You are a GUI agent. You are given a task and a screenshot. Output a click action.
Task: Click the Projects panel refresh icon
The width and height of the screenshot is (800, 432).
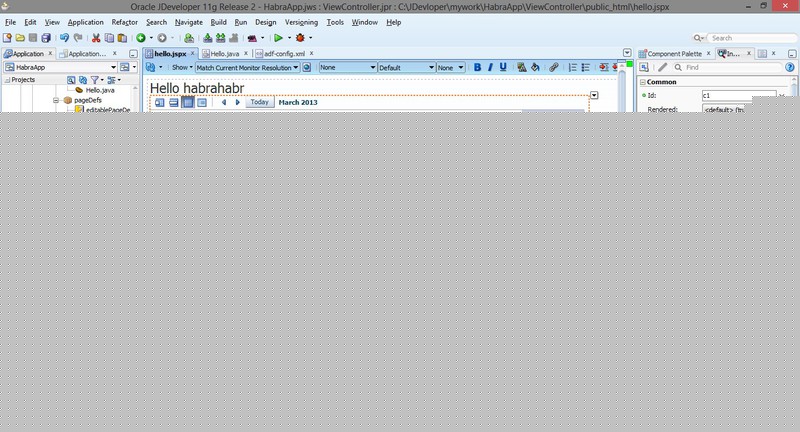83,80
